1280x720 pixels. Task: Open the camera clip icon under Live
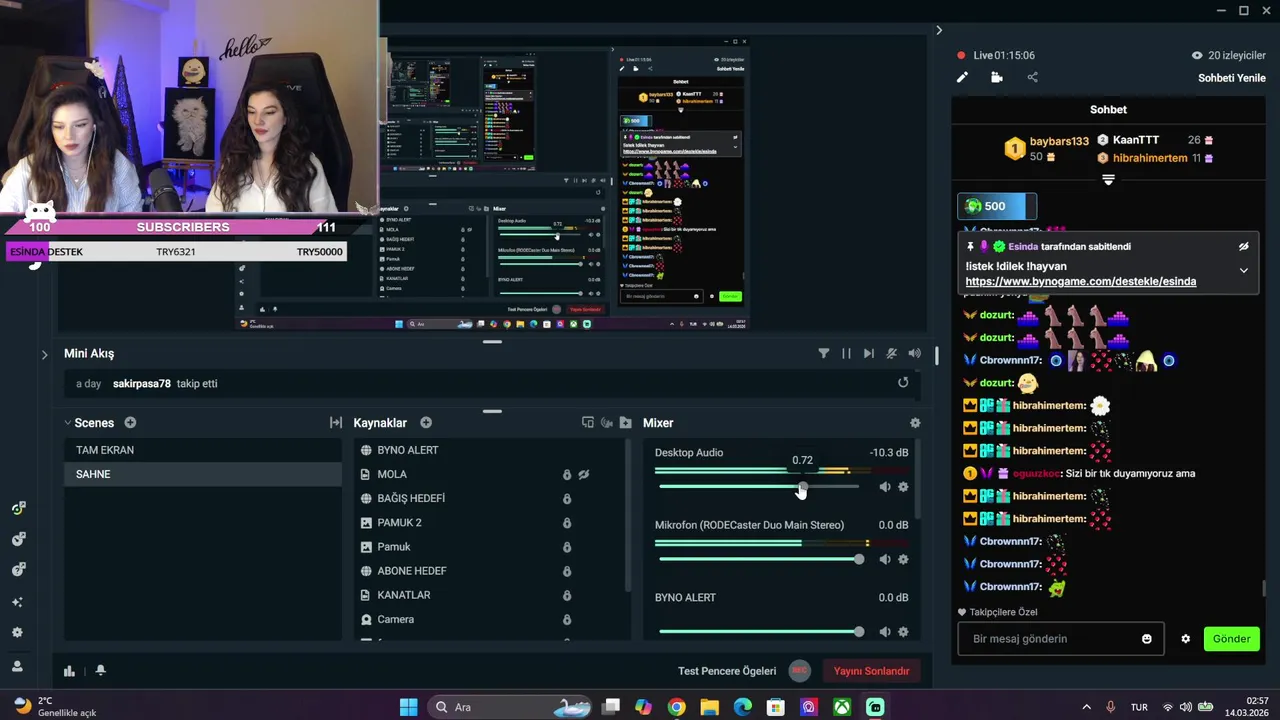point(996,77)
